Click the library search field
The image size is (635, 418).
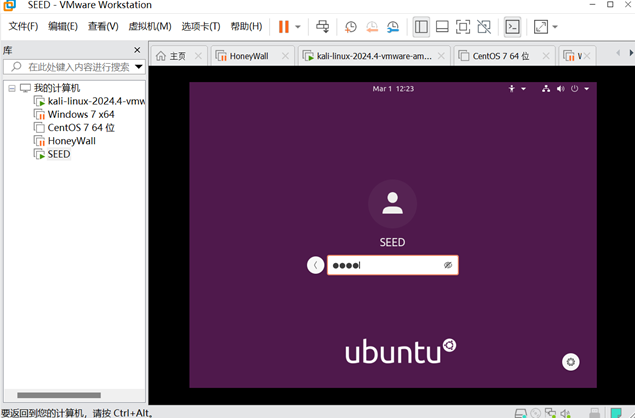[73, 67]
